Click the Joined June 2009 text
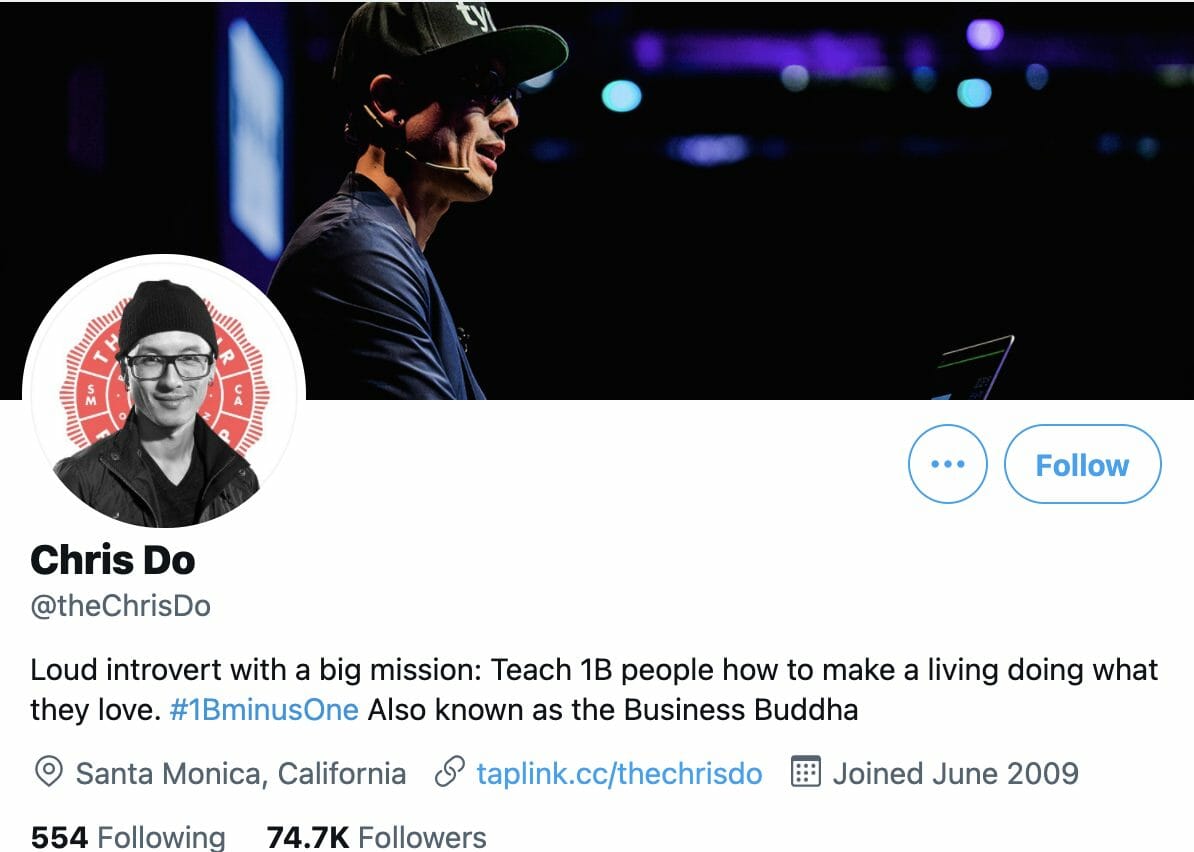 [x=955, y=773]
